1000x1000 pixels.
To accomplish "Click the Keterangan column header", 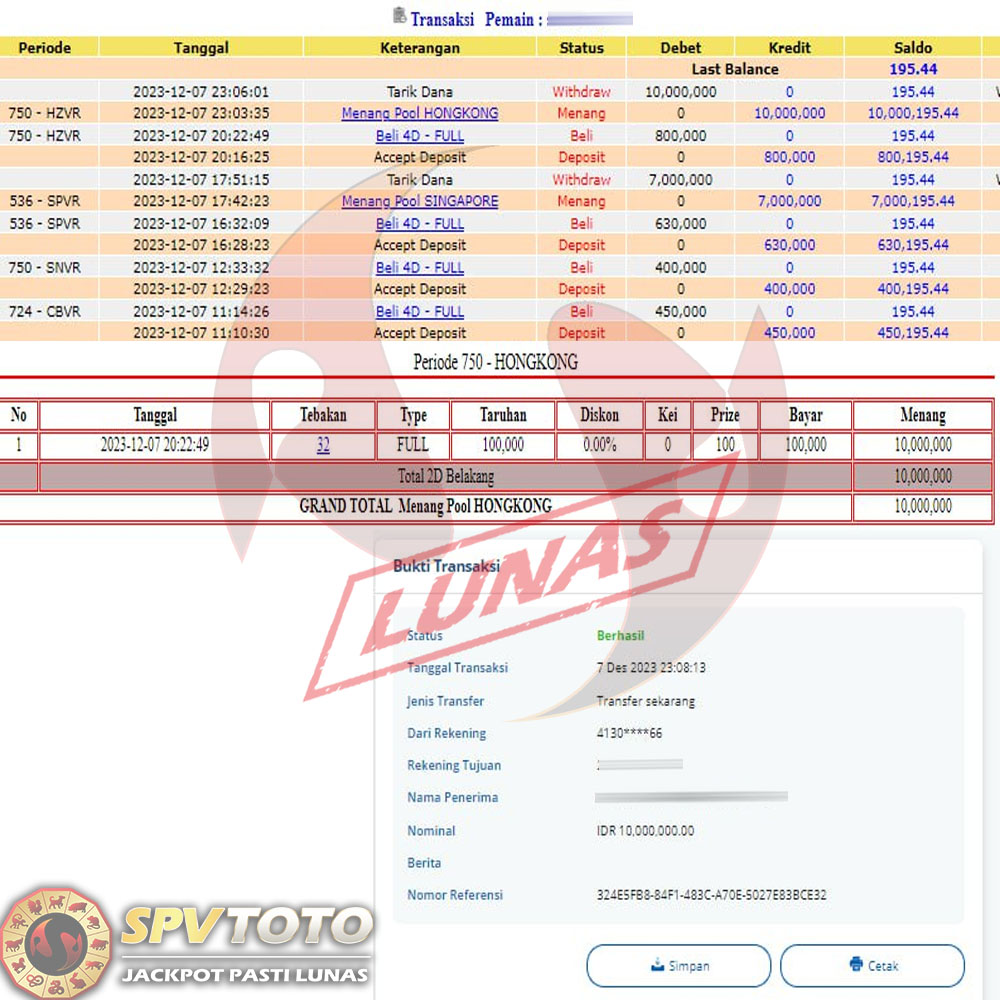I will pos(420,47).
